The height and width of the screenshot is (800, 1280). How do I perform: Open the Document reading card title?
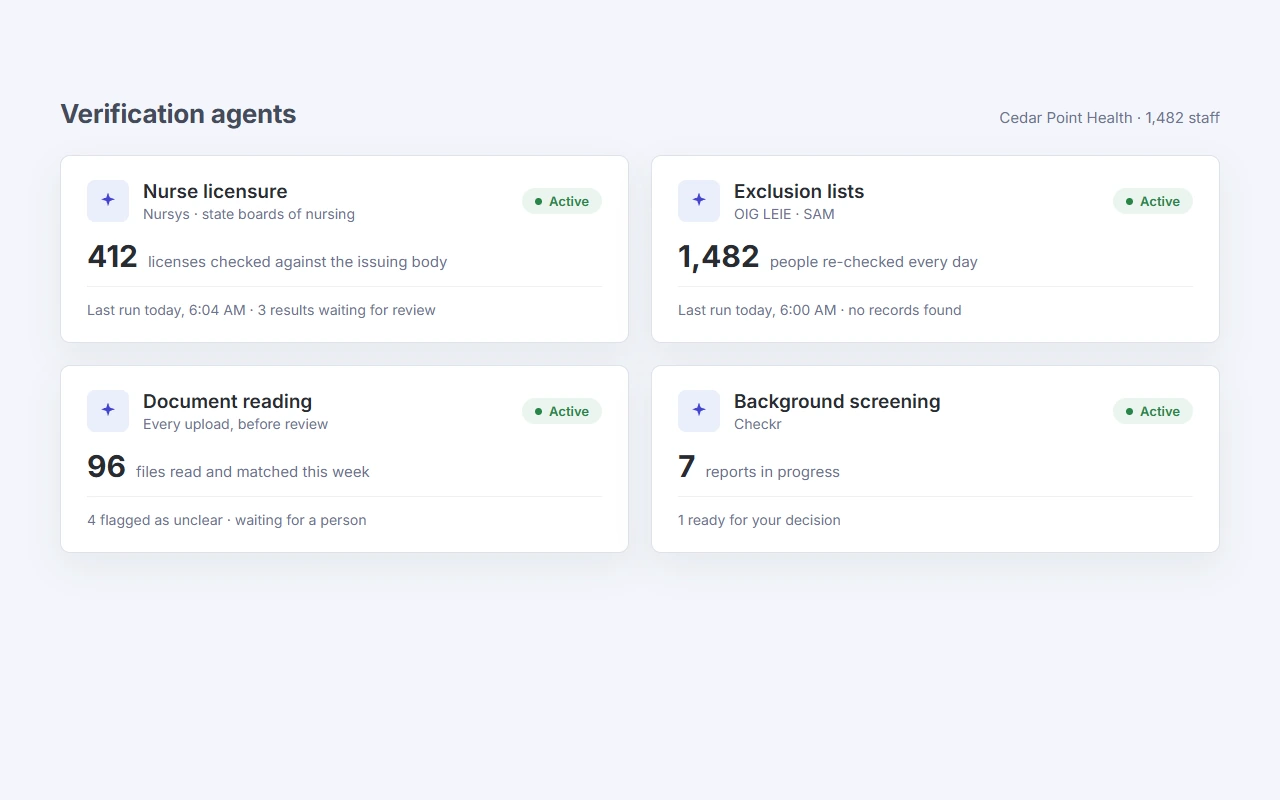click(x=228, y=401)
